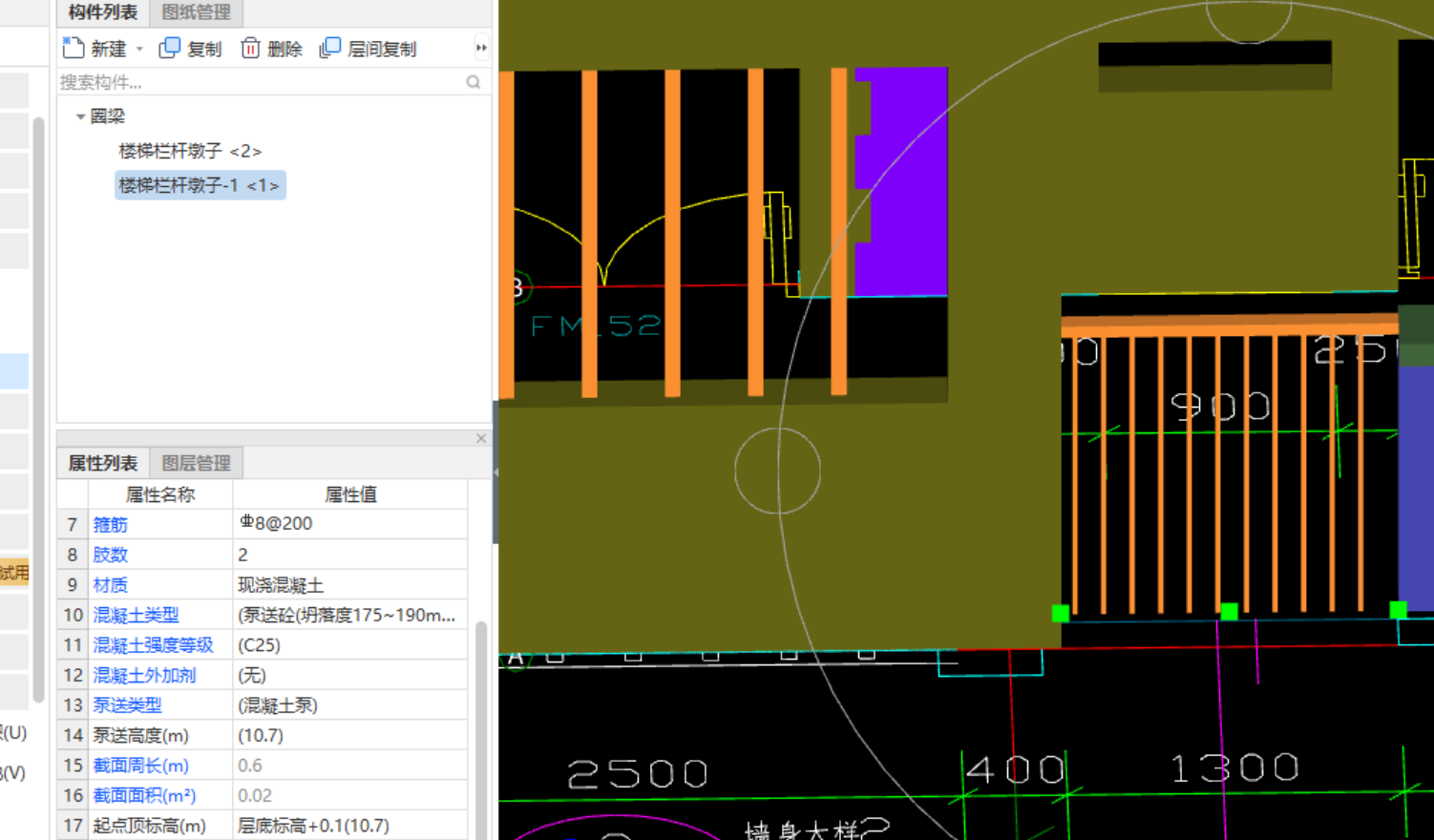Click the 混凝土类型 property link
This screenshot has height=840, width=1434.
tap(136, 616)
